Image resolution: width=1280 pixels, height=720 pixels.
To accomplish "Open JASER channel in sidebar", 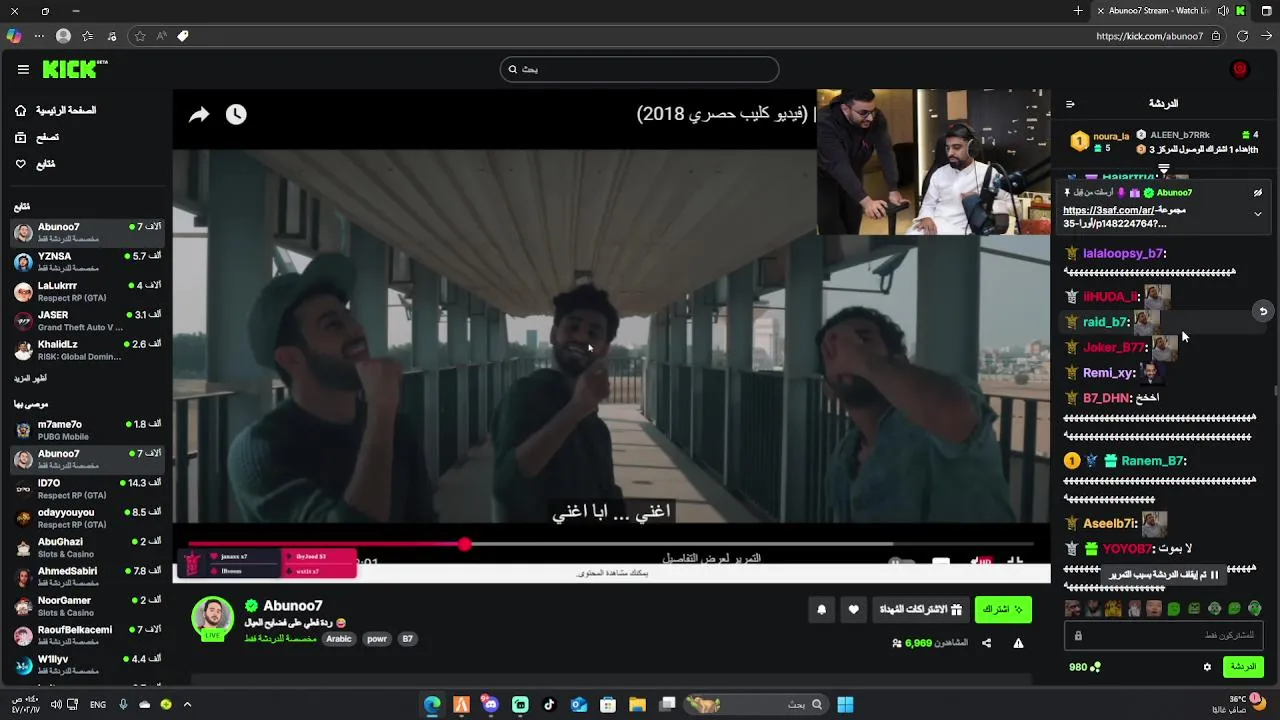I will click(x=87, y=320).
